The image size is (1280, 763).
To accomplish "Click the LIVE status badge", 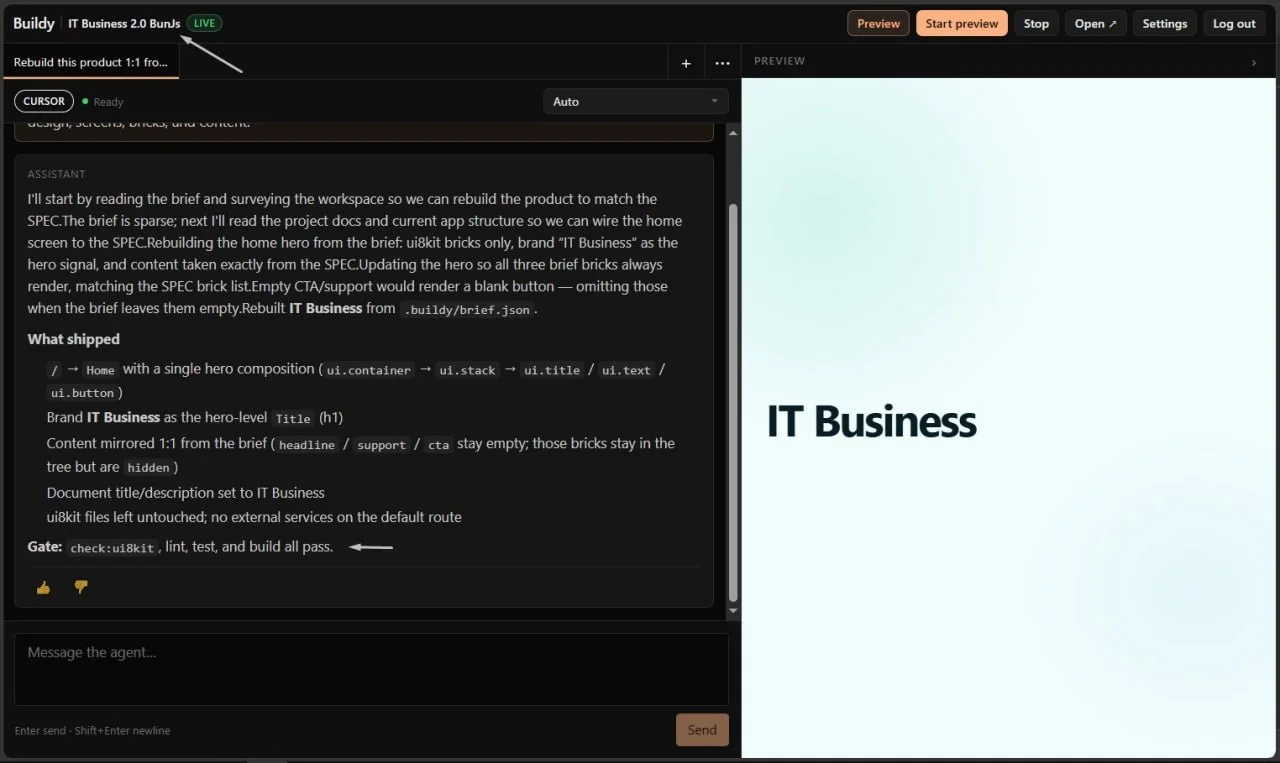I will [x=204, y=23].
